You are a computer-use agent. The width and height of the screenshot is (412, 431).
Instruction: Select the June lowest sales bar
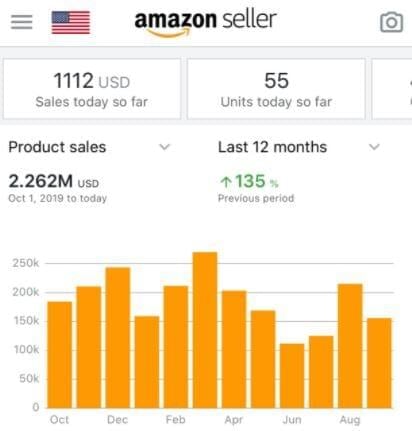click(x=292, y=376)
